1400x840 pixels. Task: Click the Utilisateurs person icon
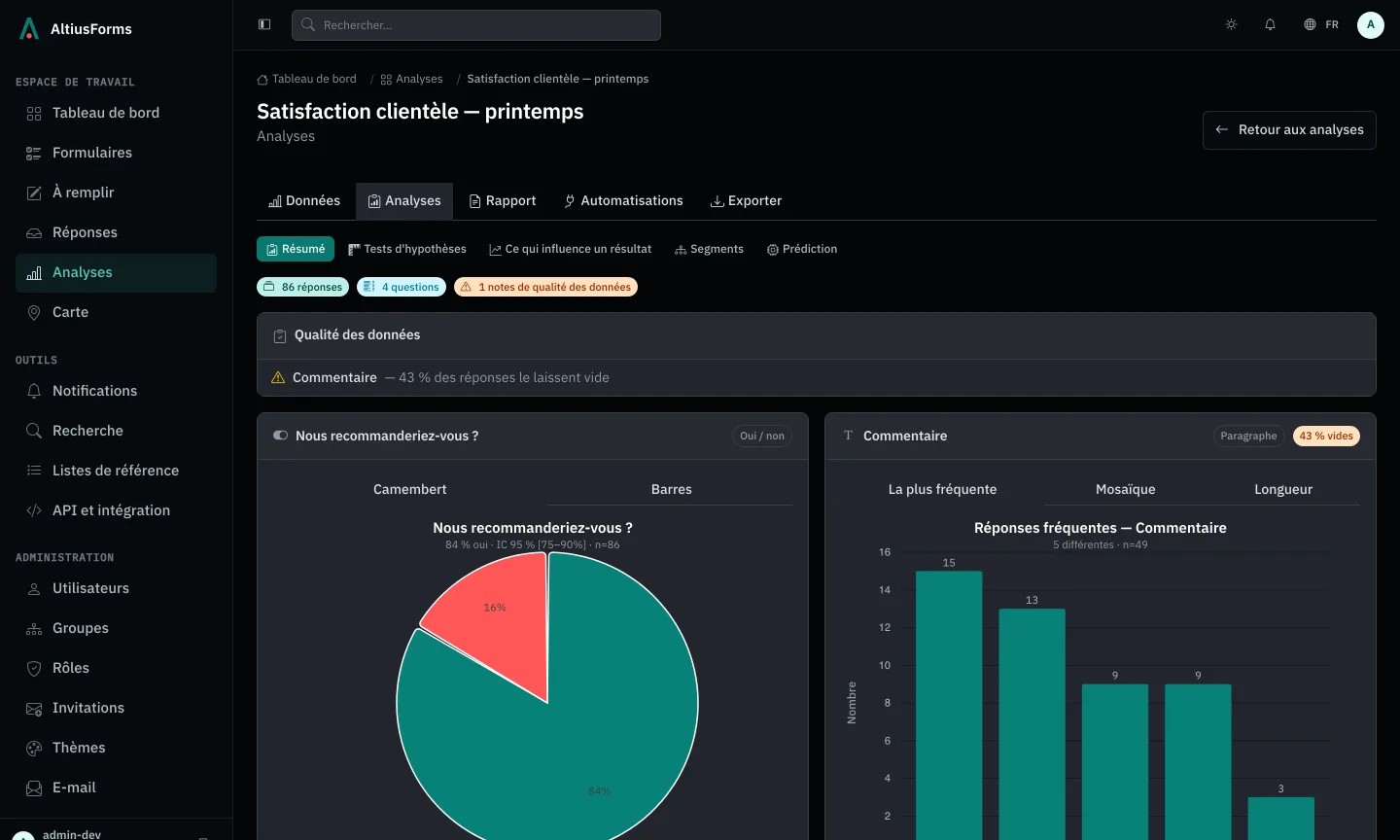[34, 588]
